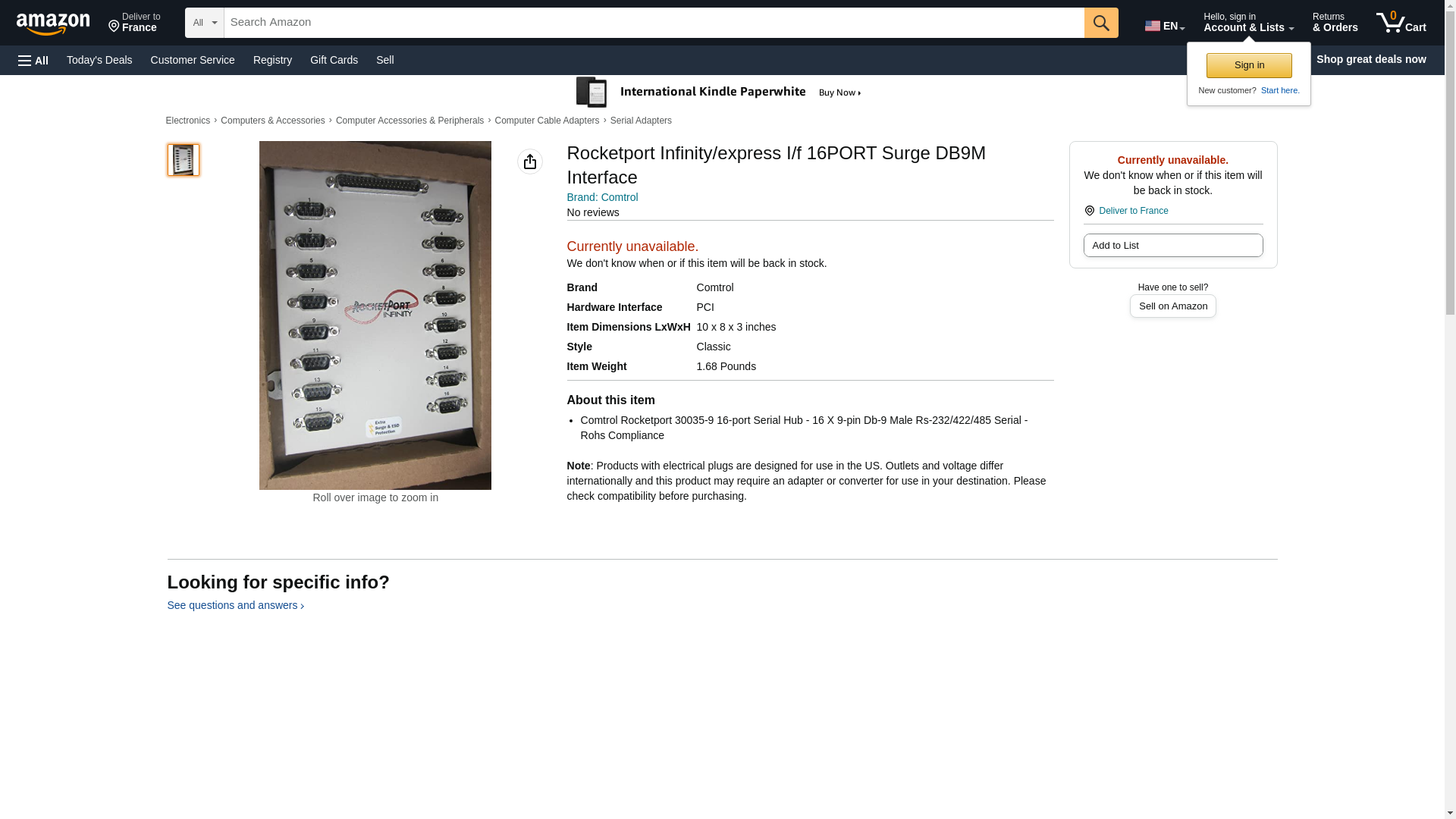
Task: Click the magnifying glass search button
Action: [1101, 23]
